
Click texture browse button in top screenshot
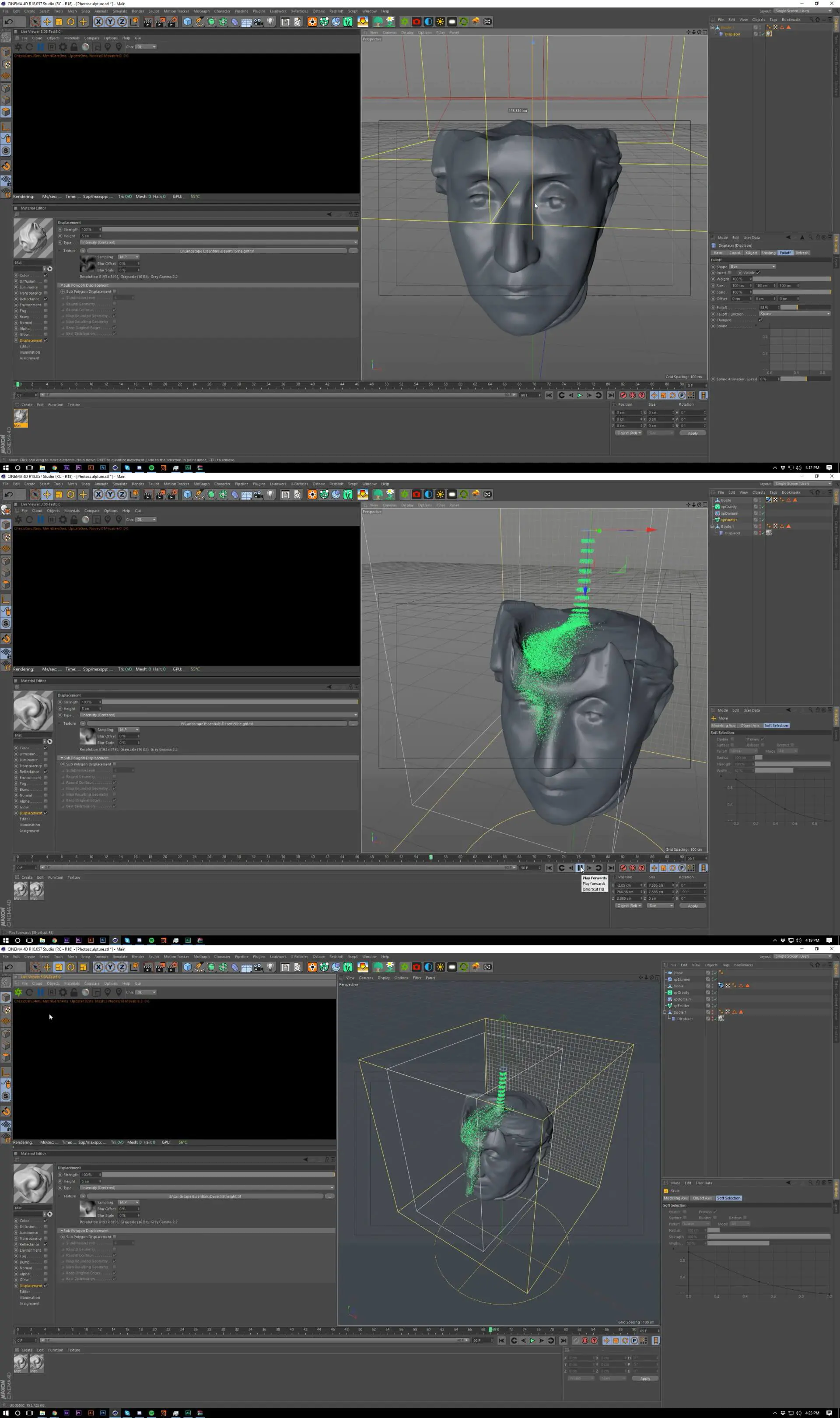[x=353, y=251]
